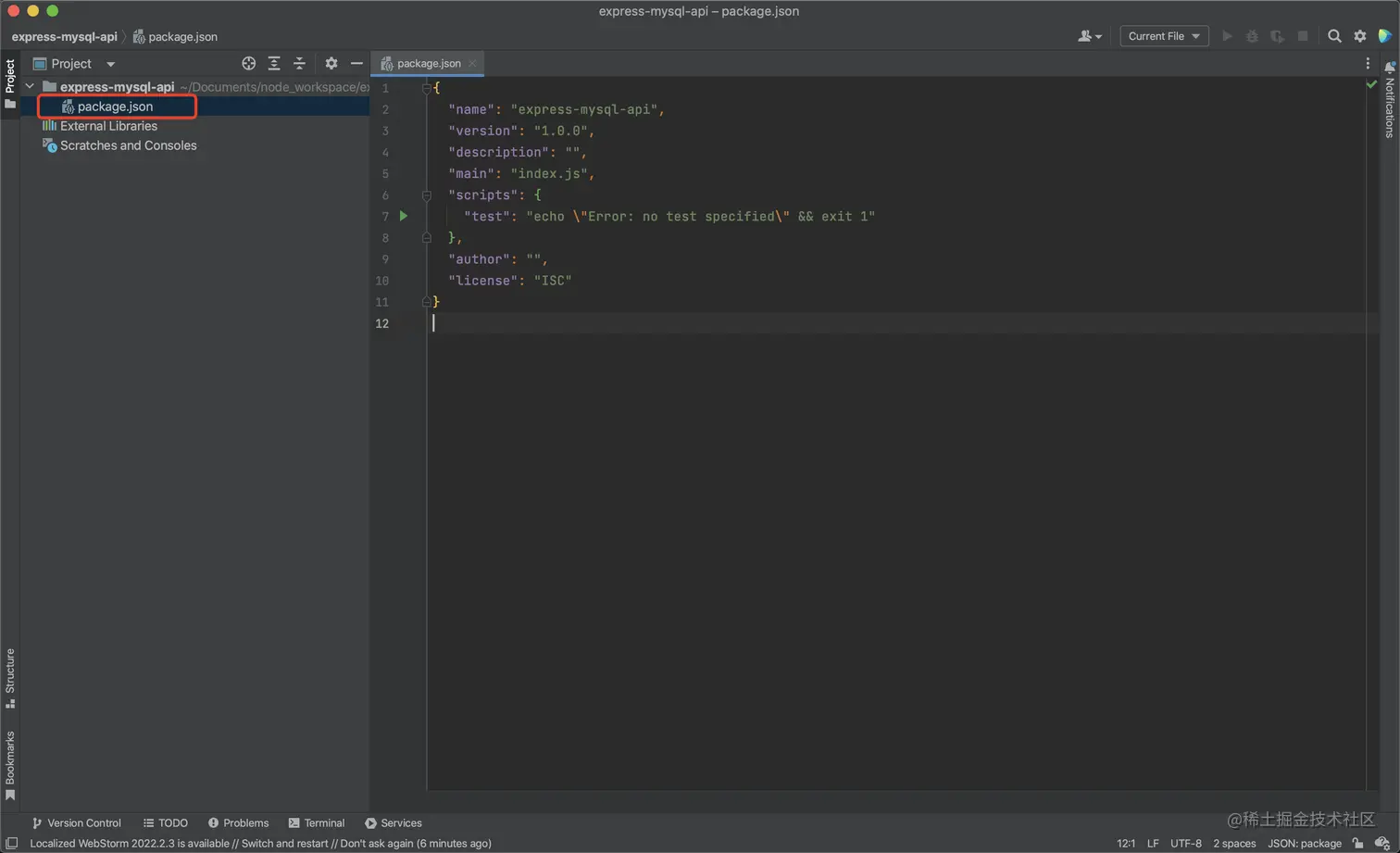Click the Collapse All icon in Project panel
The width and height of the screenshot is (1400, 853).
(299, 63)
